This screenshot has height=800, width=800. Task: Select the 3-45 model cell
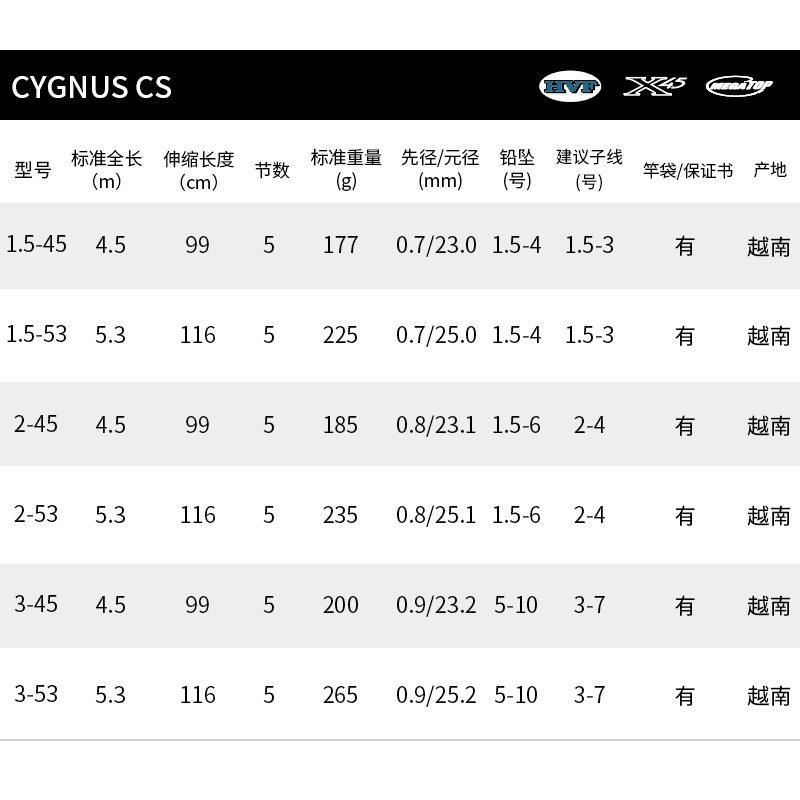click(x=36, y=604)
